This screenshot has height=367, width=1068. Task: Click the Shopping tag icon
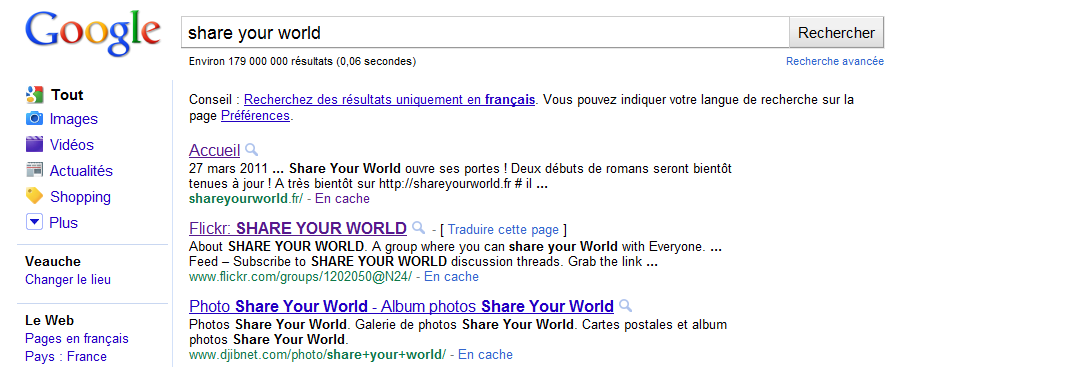(34, 196)
